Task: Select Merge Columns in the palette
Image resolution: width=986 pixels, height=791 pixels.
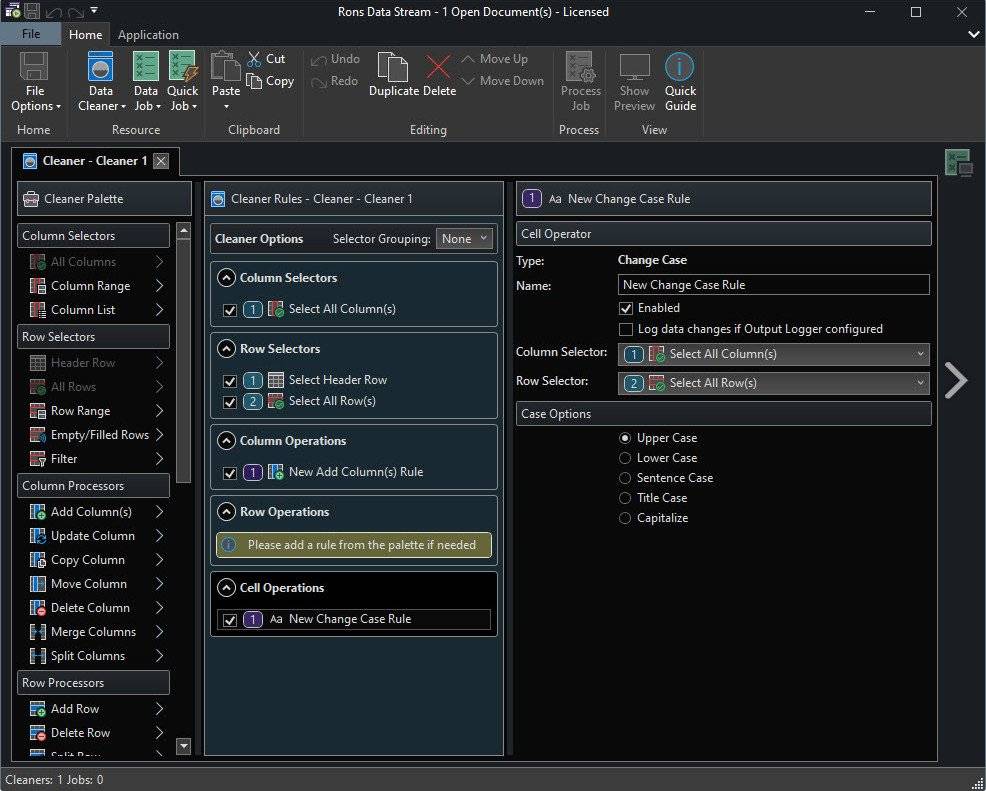Action: (92, 632)
